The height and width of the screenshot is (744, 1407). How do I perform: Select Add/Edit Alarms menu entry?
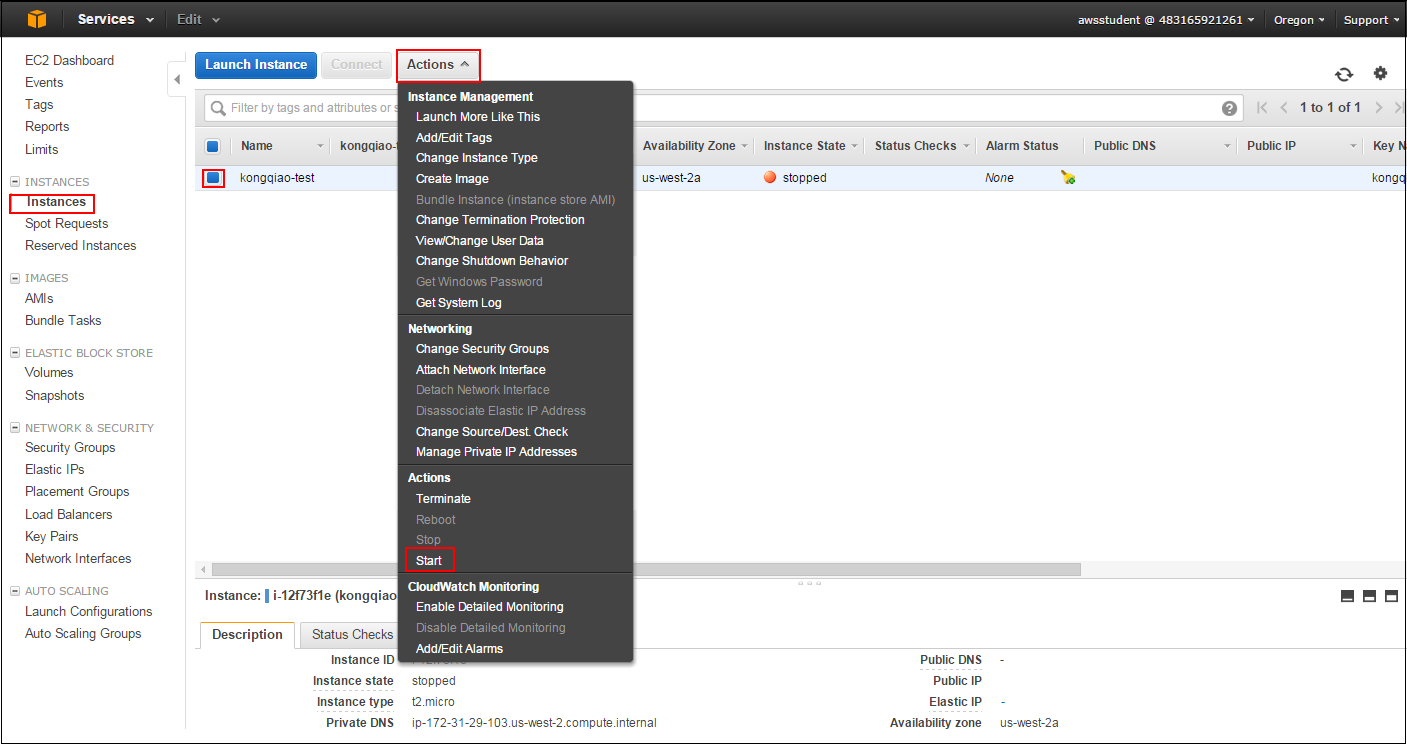(x=459, y=649)
